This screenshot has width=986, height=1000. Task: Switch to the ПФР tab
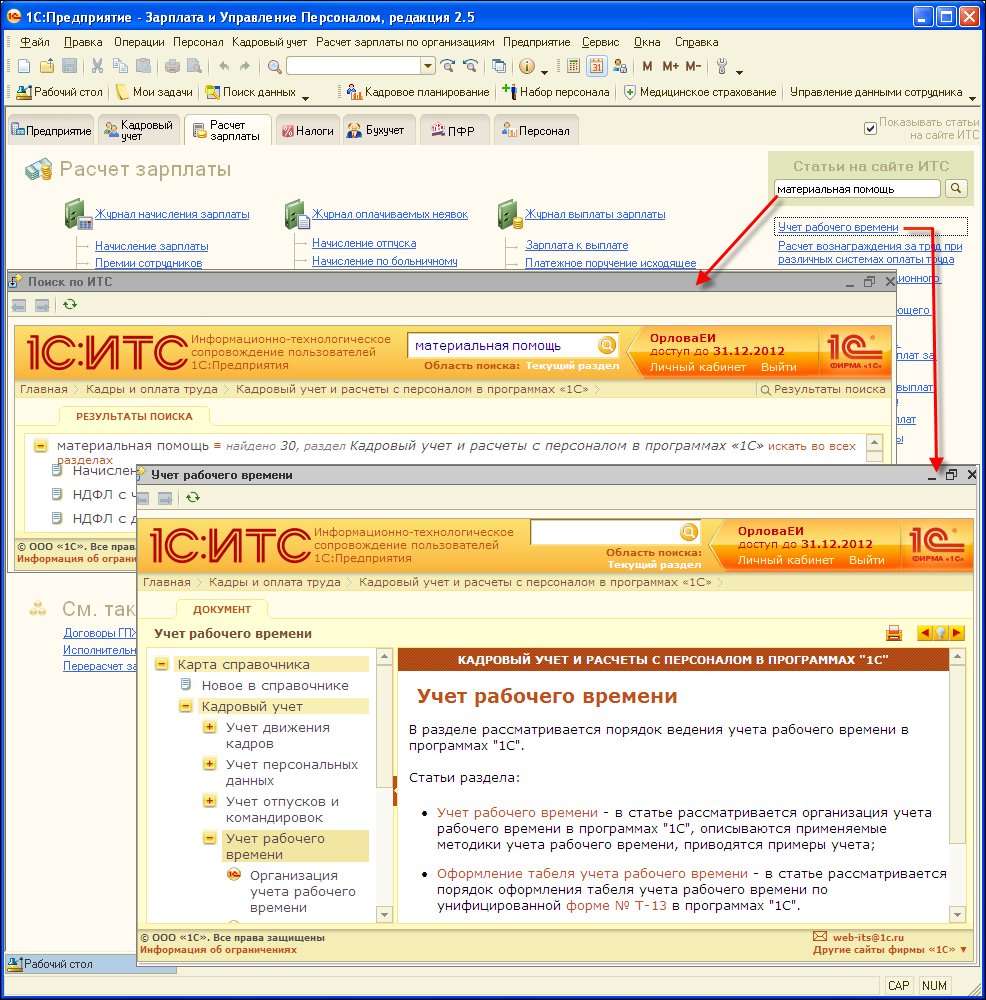point(453,131)
